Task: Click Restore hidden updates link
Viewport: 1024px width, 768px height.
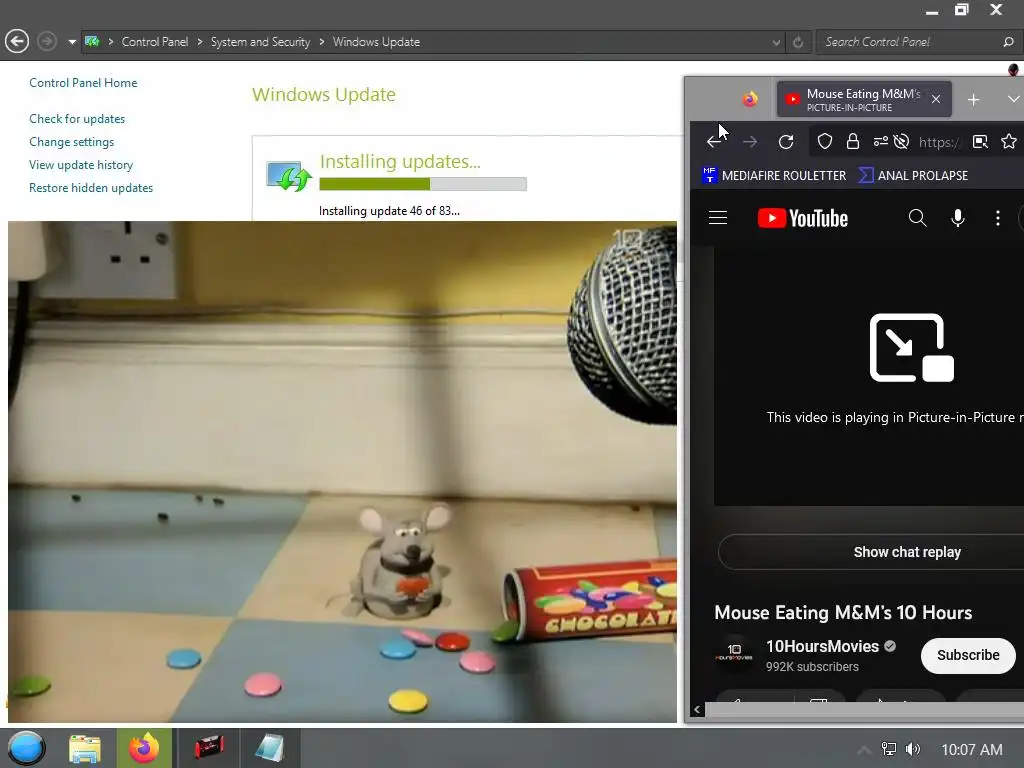Action: point(91,187)
